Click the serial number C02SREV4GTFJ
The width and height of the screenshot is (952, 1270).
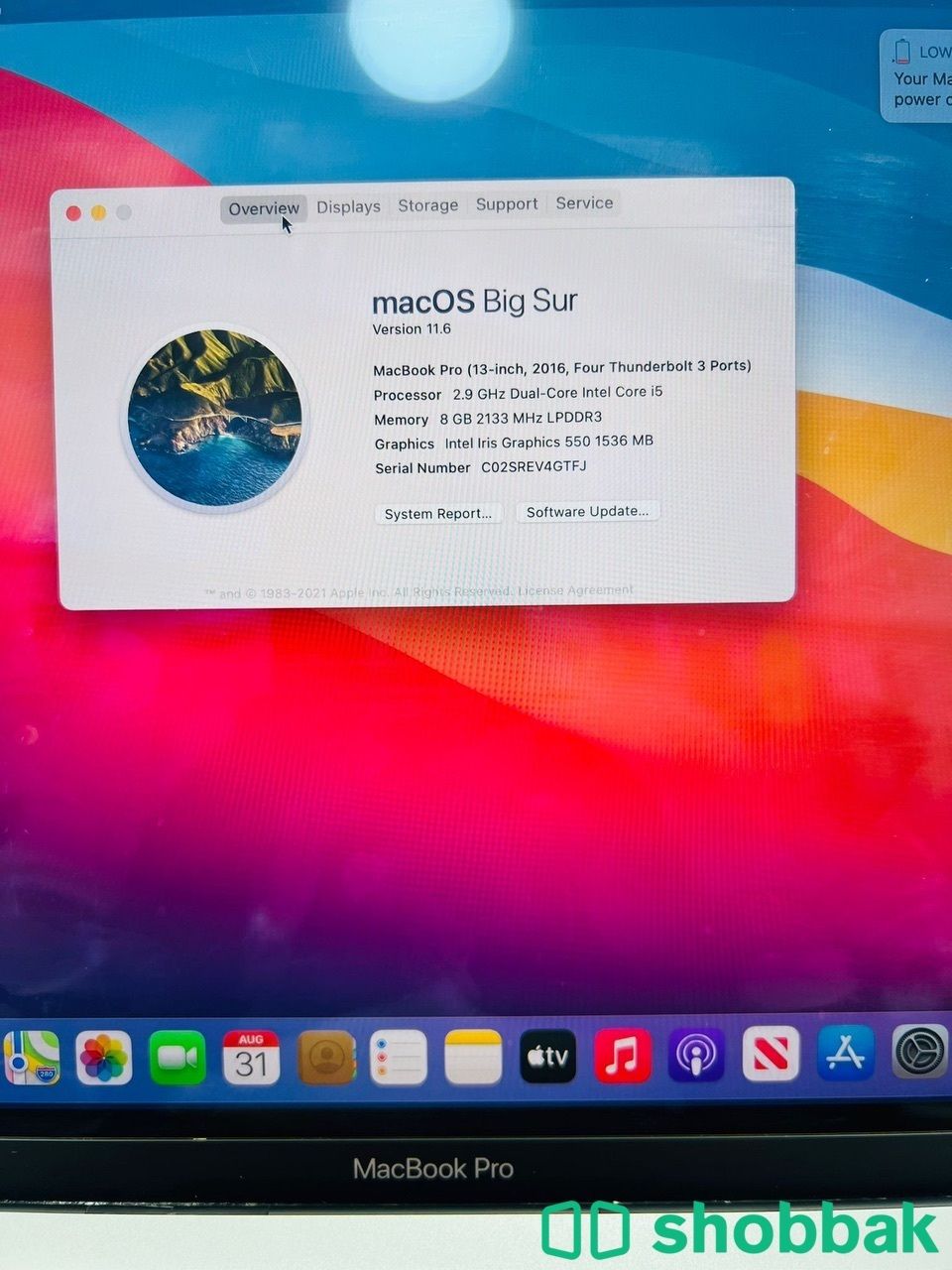(x=534, y=466)
